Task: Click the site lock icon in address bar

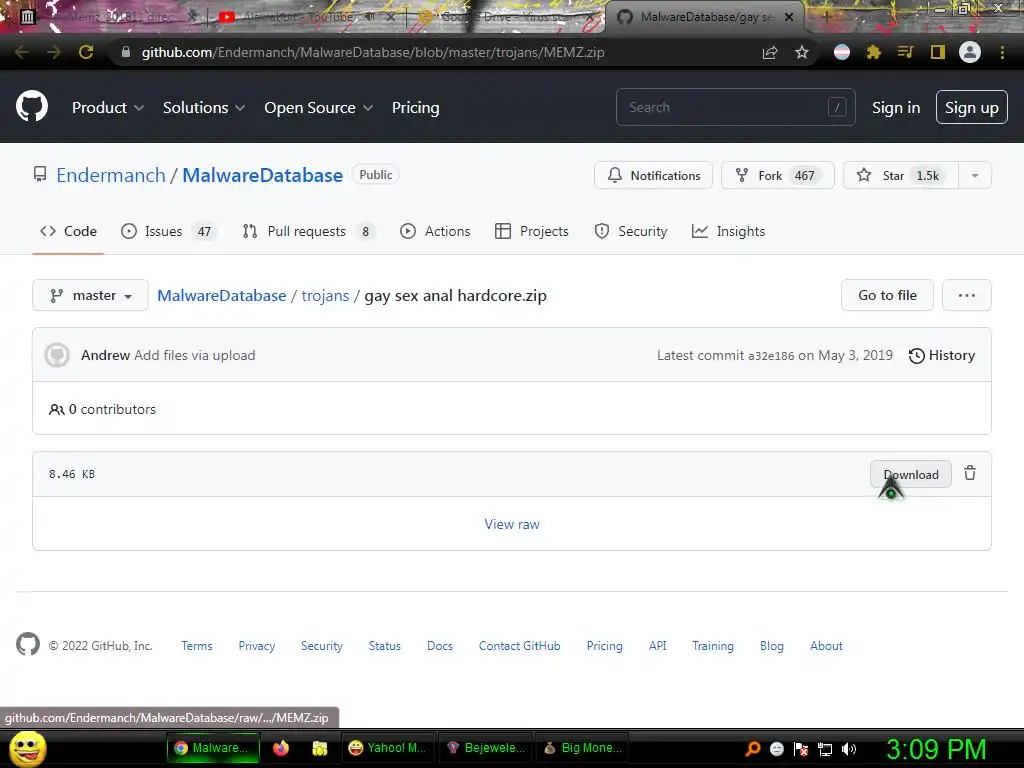Action: click(x=126, y=52)
